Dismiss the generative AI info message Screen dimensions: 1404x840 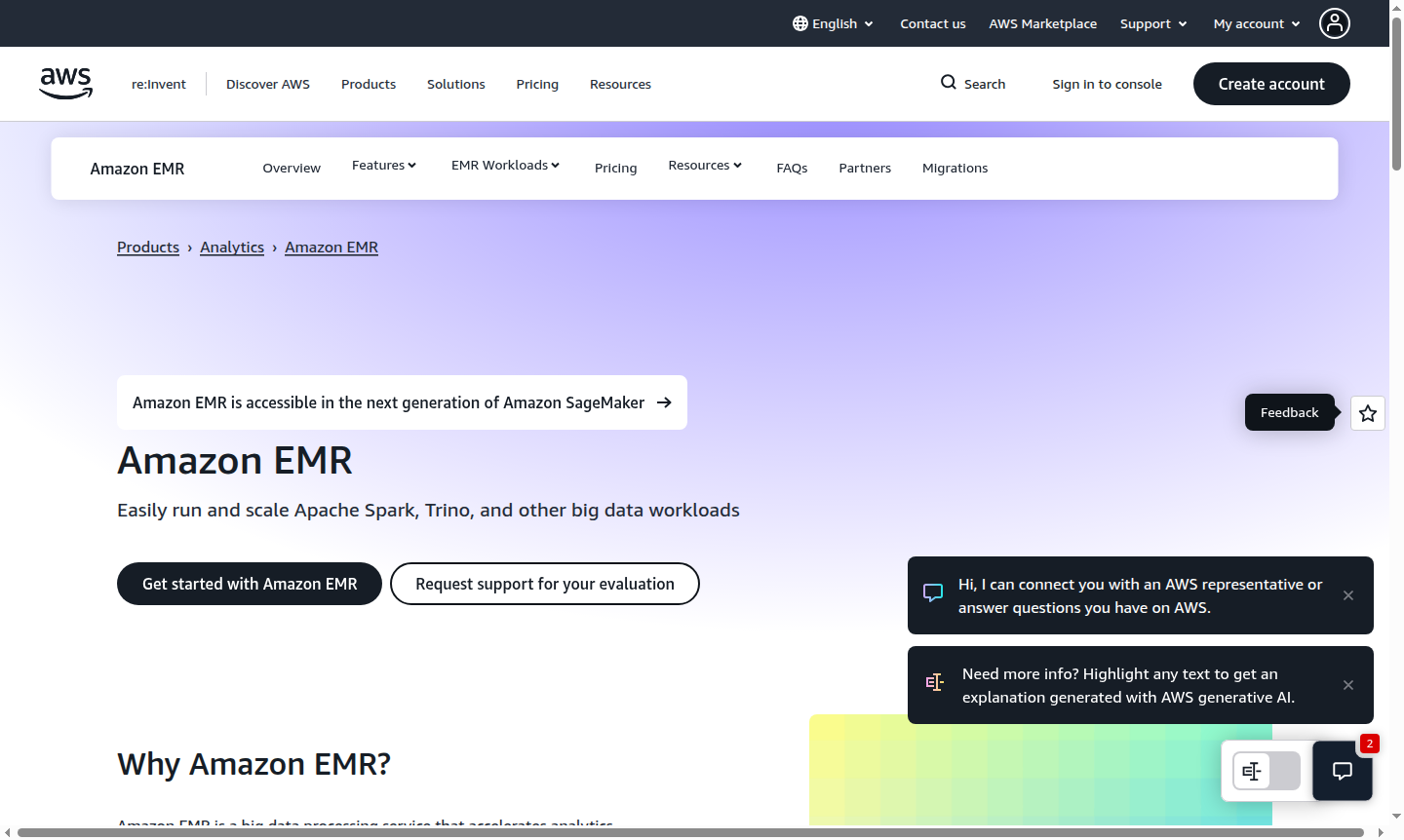coord(1348,685)
